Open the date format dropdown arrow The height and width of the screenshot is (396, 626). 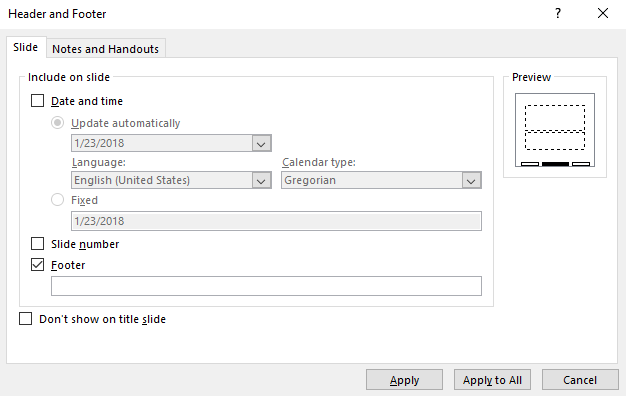(x=261, y=143)
